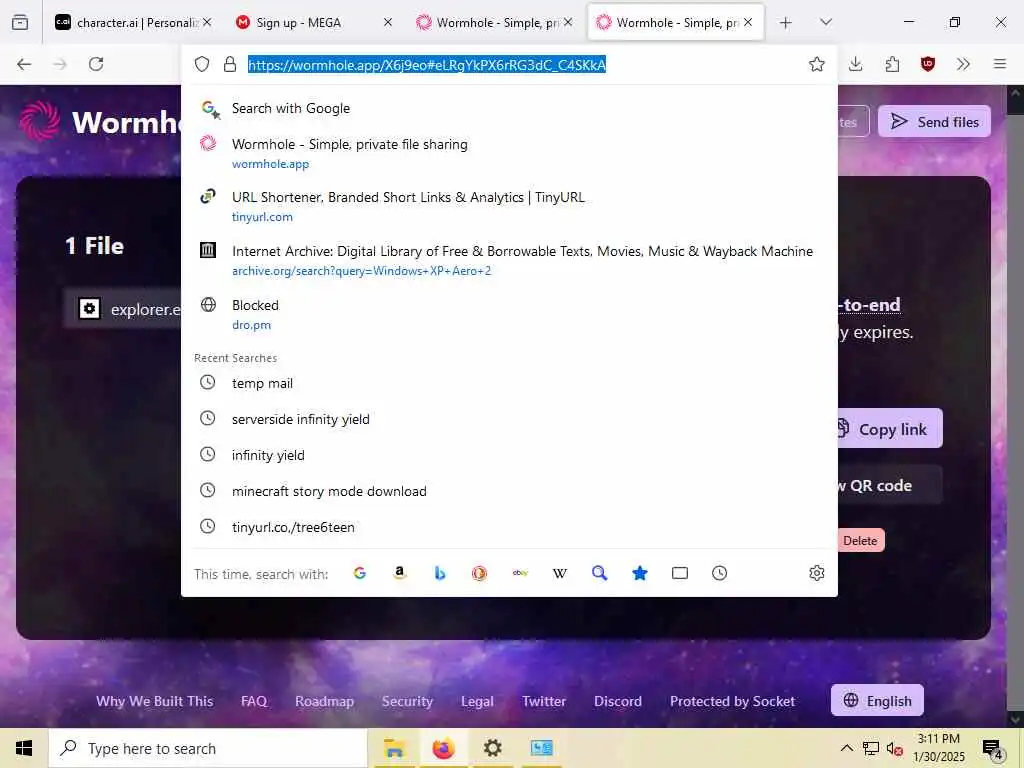Click the browser back arrow
Viewport: 1024px width, 768px height.
click(x=24, y=64)
